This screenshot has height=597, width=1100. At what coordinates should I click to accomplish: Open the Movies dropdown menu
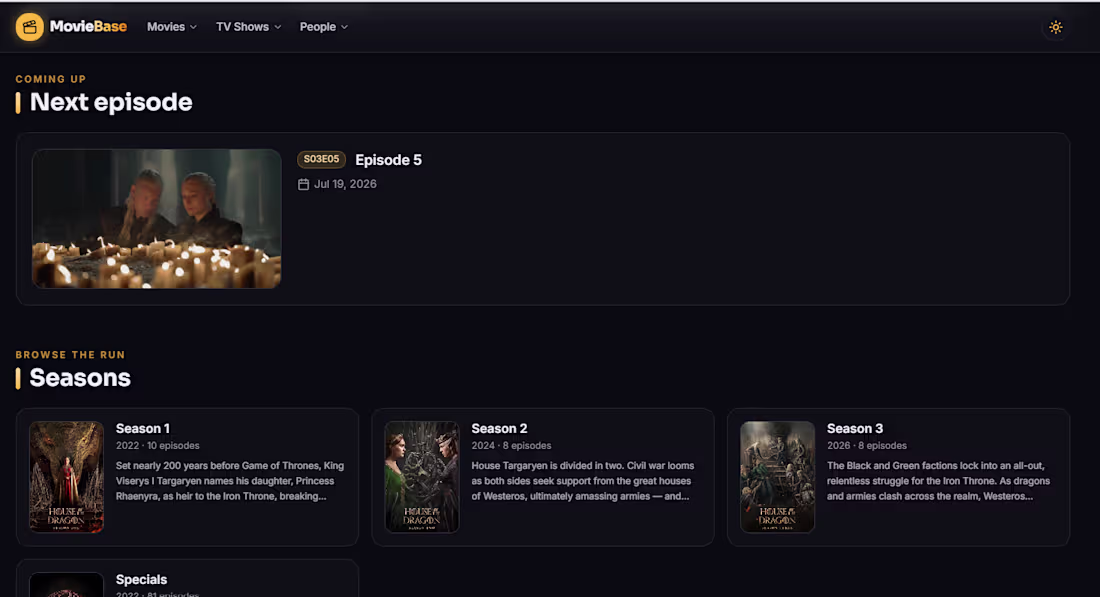172,27
